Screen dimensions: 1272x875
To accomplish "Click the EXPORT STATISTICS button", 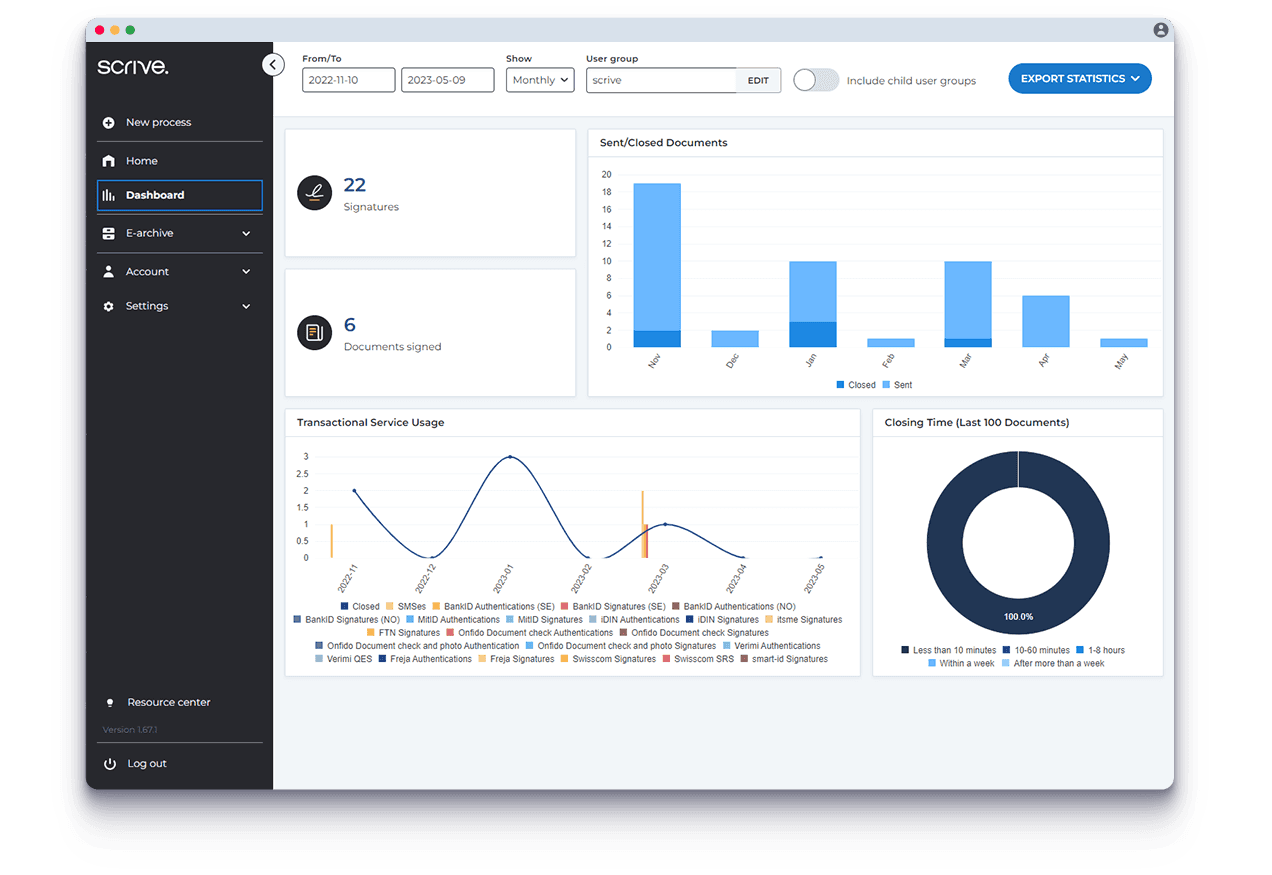I will coord(1080,78).
